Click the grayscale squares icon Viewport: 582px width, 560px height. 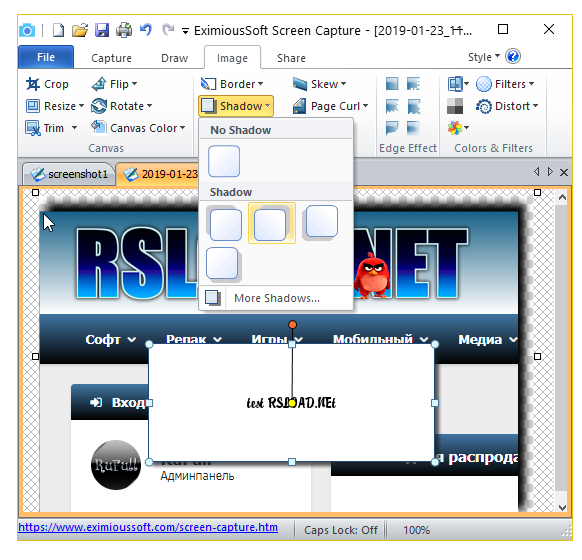coord(455,106)
